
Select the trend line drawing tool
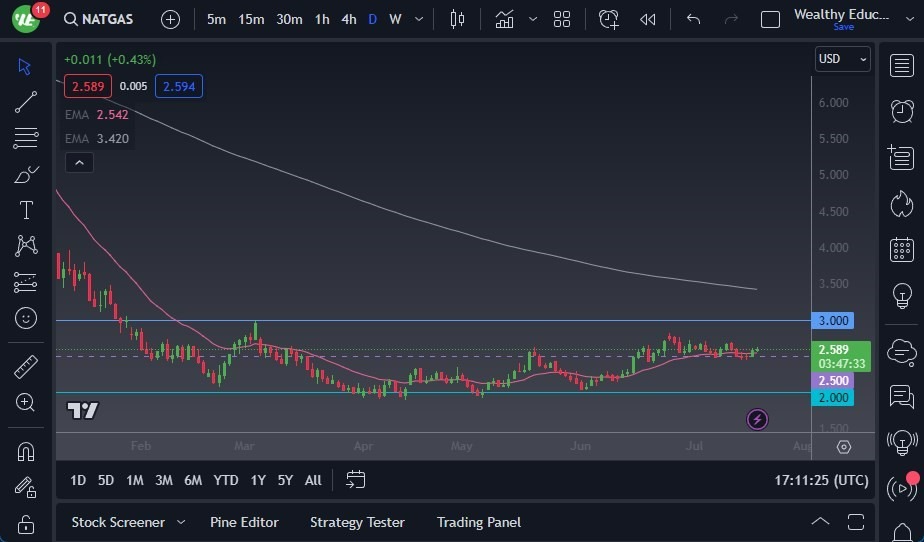coord(26,102)
